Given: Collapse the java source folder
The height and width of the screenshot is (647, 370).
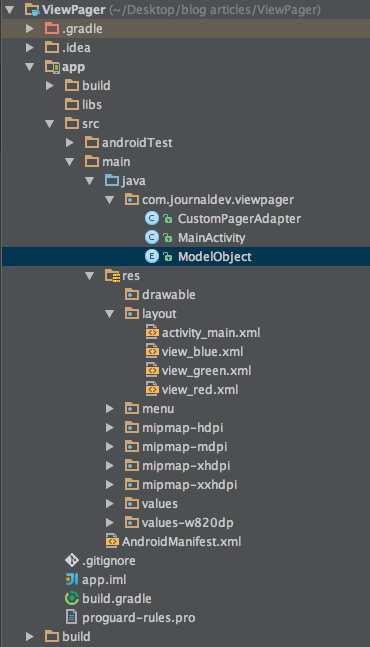Looking at the screenshot, I should point(90,181).
